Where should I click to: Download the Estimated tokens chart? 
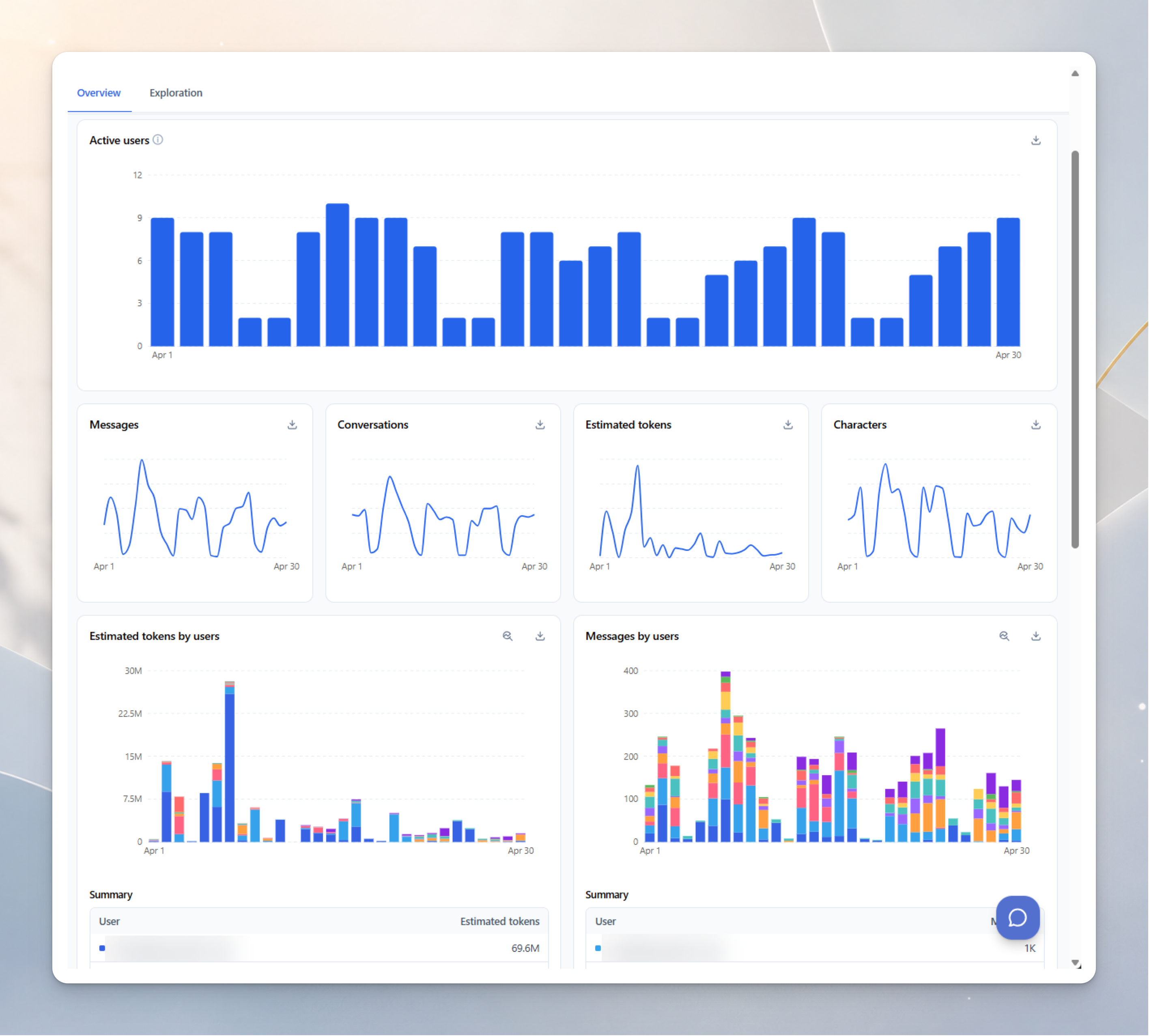(788, 425)
